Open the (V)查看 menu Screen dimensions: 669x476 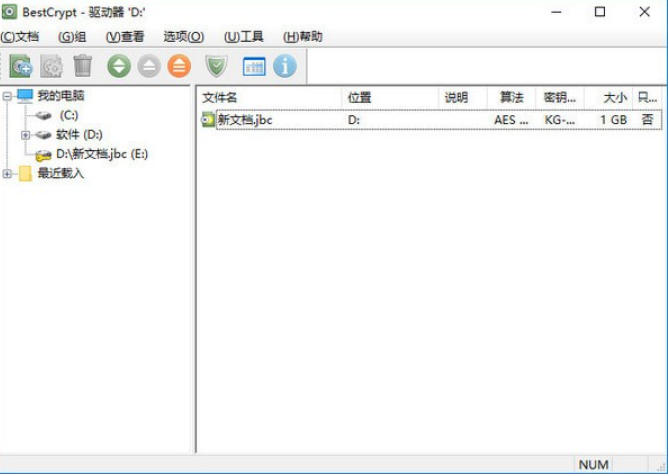pos(125,37)
